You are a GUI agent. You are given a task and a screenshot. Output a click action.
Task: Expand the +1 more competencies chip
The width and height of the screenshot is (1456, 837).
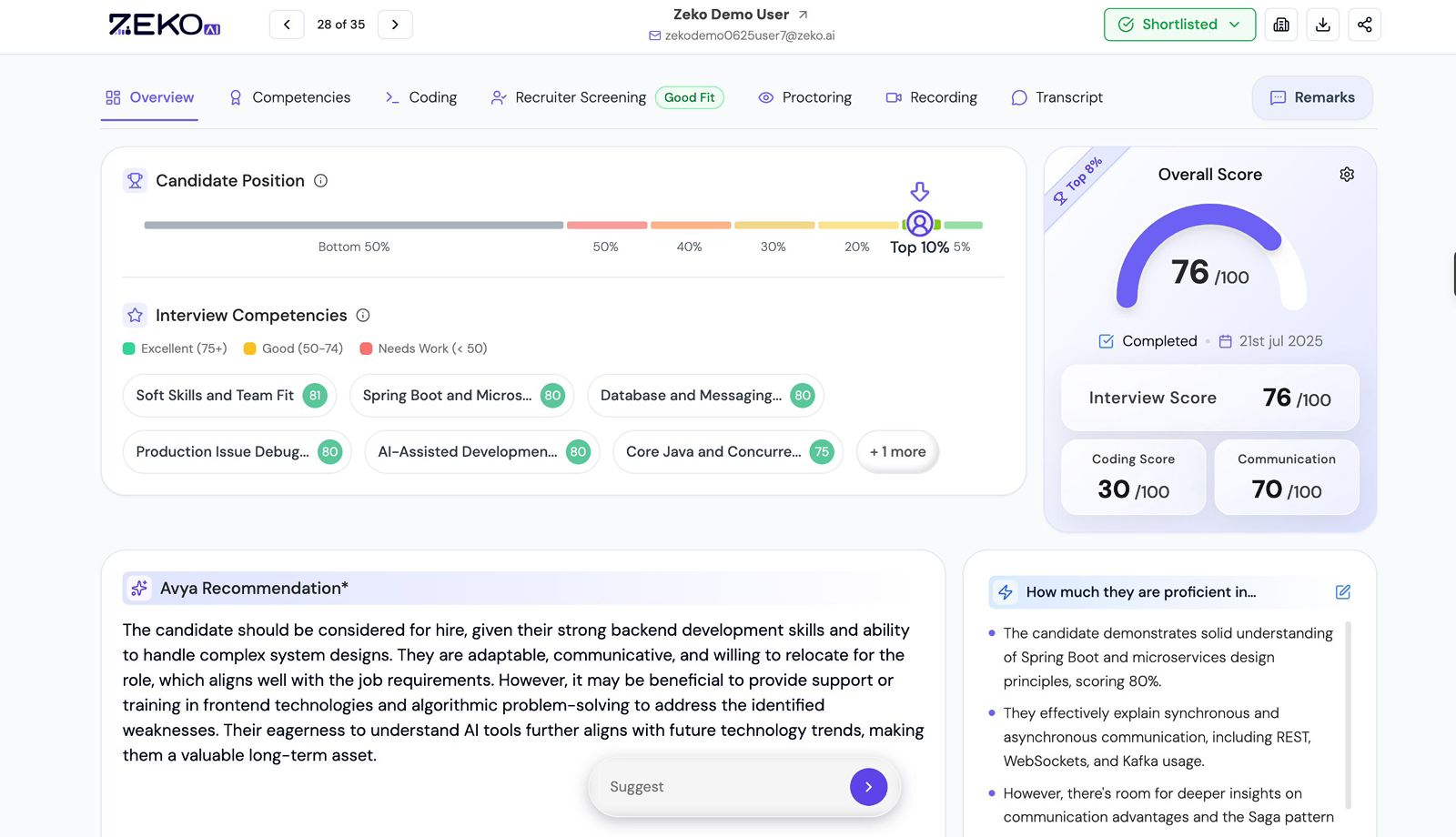pyautogui.click(x=897, y=452)
